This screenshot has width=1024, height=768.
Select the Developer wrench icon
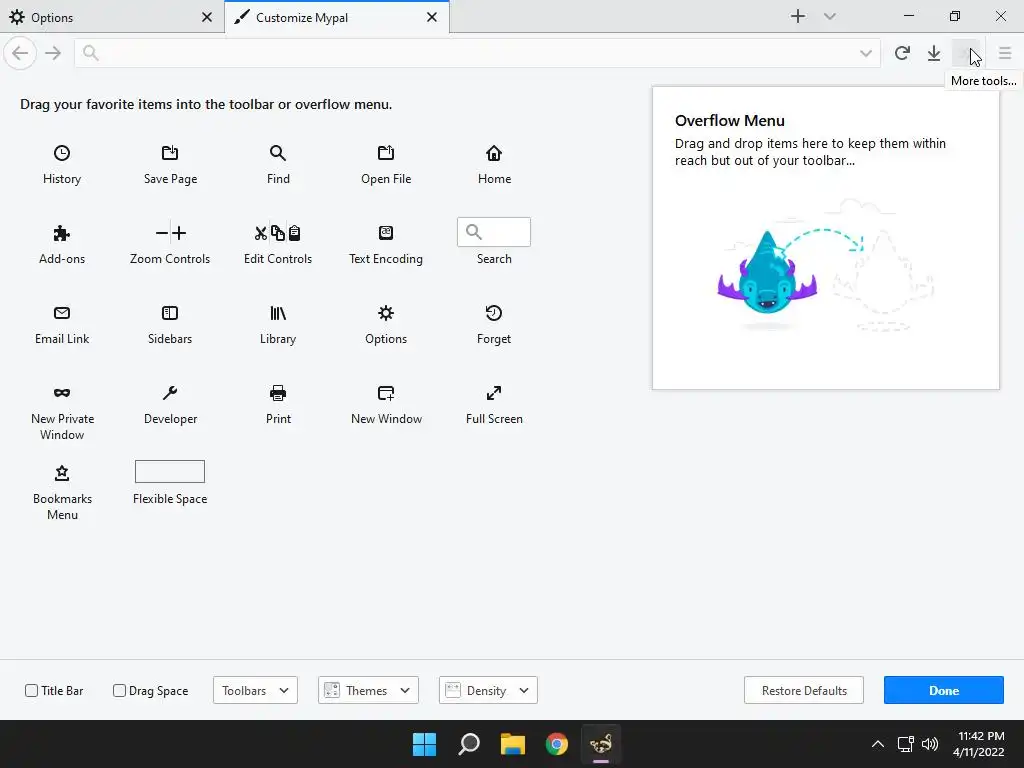[170, 392]
